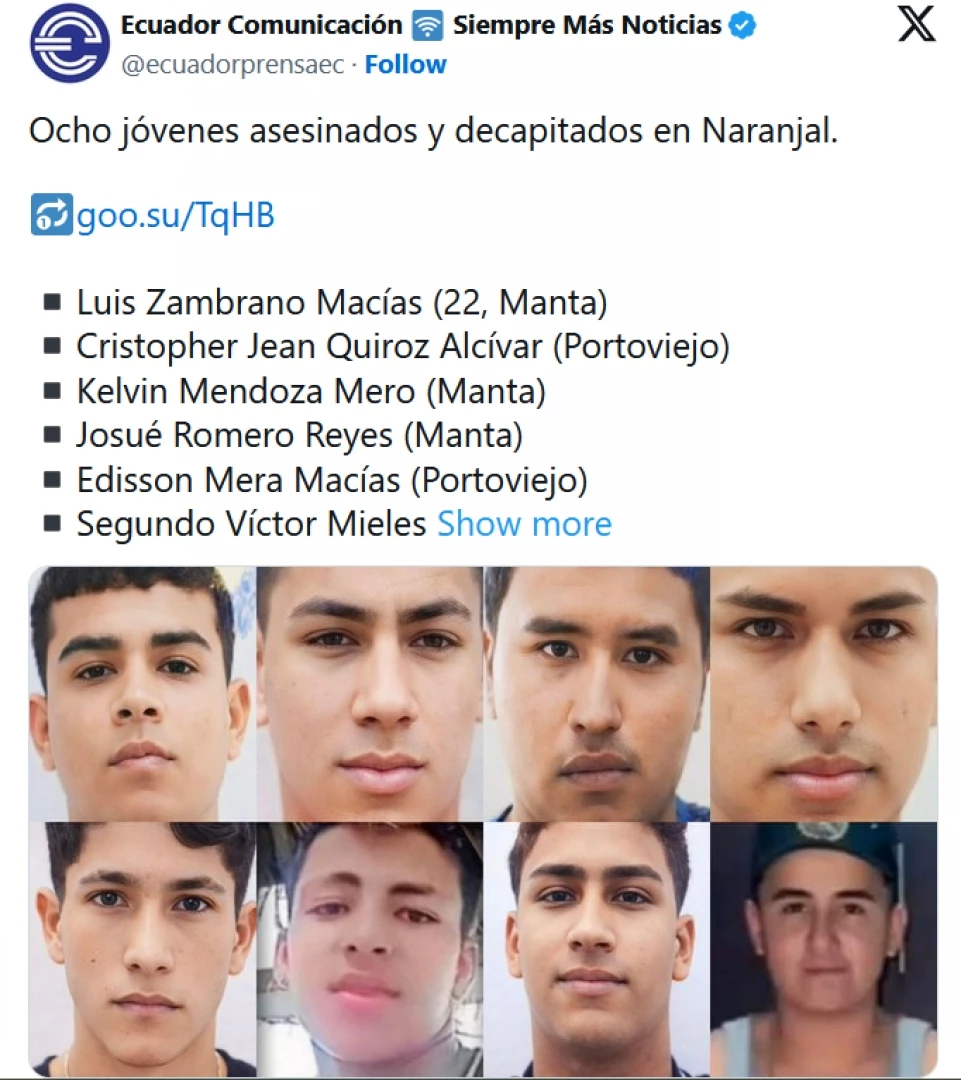Open first photo in the top row
This screenshot has height=1080, width=961.
pyautogui.click(x=143, y=694)
